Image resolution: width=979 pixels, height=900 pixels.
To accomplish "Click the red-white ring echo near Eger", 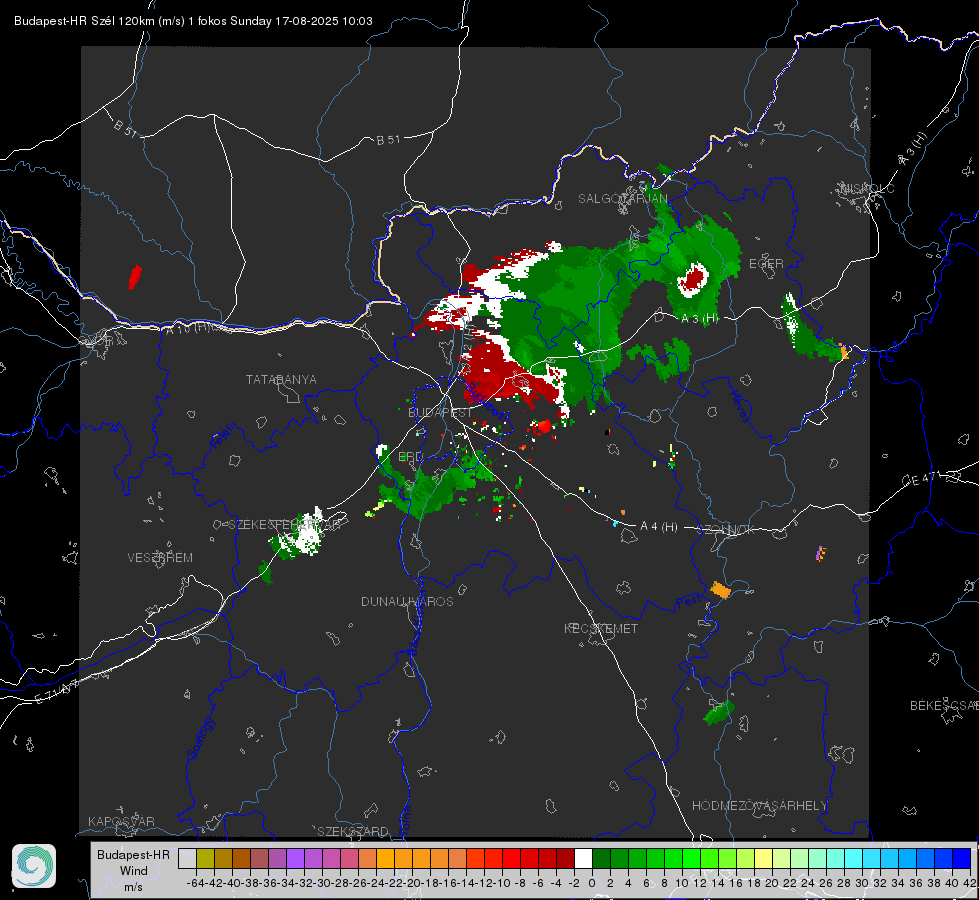I will coord(692,279).
